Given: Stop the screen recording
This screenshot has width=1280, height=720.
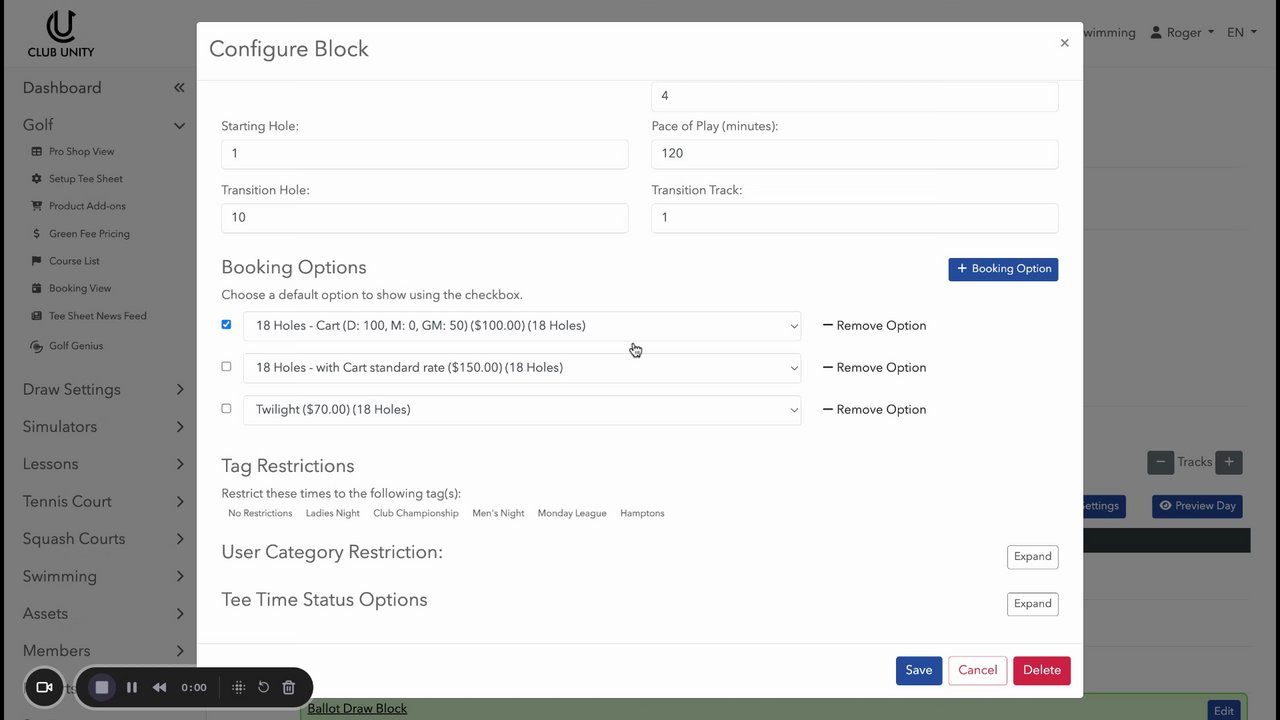Looking at the screenshot, I should pos(101,687).
